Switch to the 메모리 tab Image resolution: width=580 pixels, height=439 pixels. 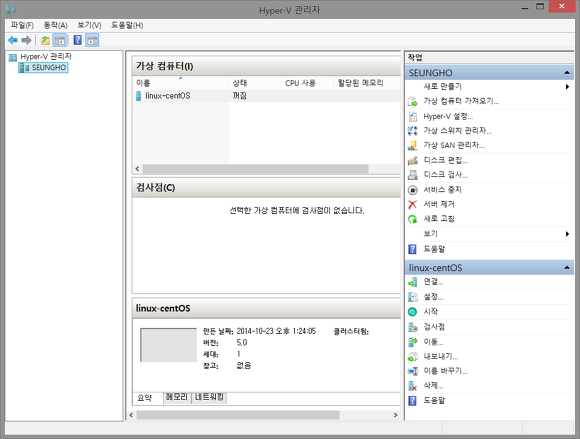click(x=177, y=397)
